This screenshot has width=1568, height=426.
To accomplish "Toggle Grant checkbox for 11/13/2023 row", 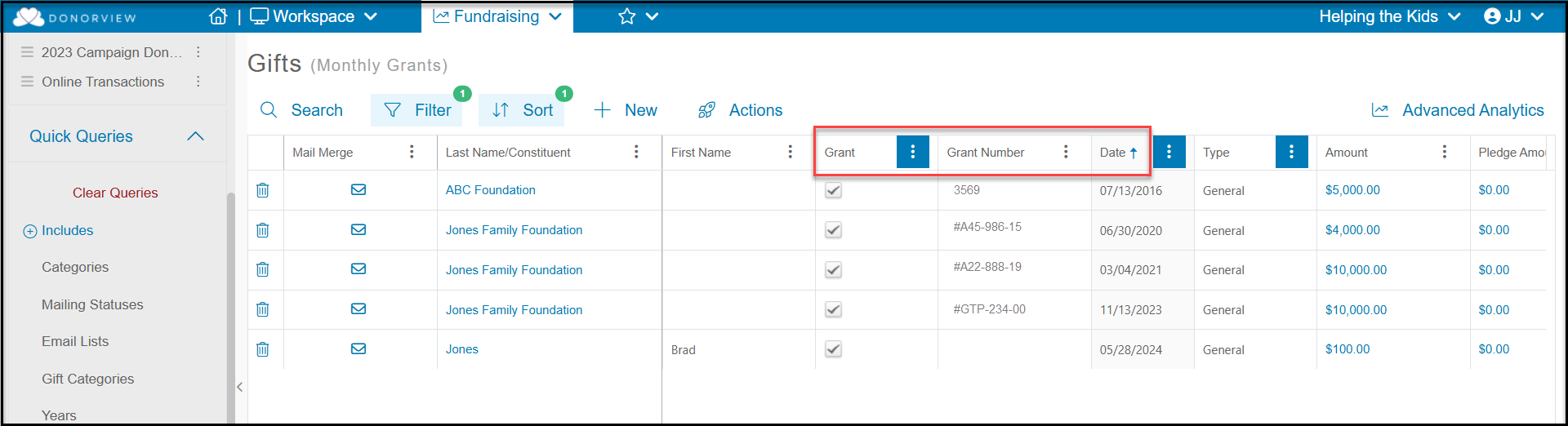I will pyautogui.click(x=833, y=309).
